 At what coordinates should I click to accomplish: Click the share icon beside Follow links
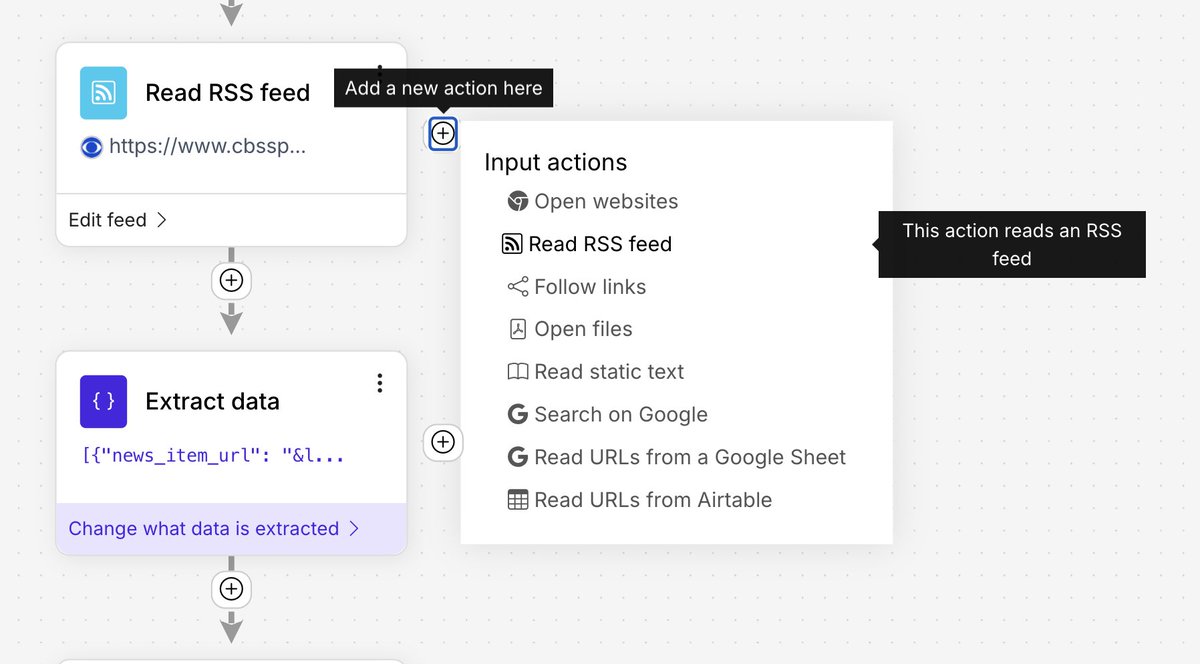(517, 287)
